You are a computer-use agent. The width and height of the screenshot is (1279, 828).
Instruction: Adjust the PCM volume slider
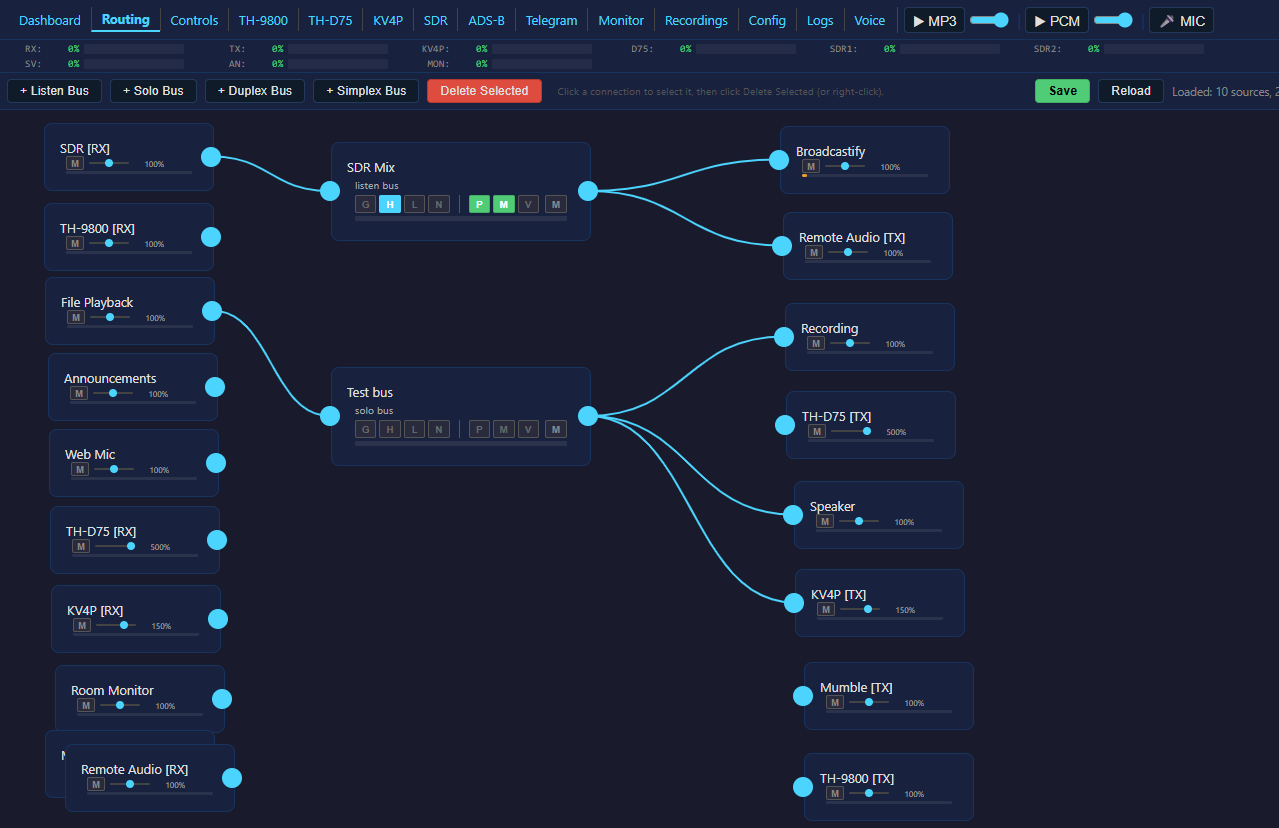pyautogui.click(x=1113, y=20)
